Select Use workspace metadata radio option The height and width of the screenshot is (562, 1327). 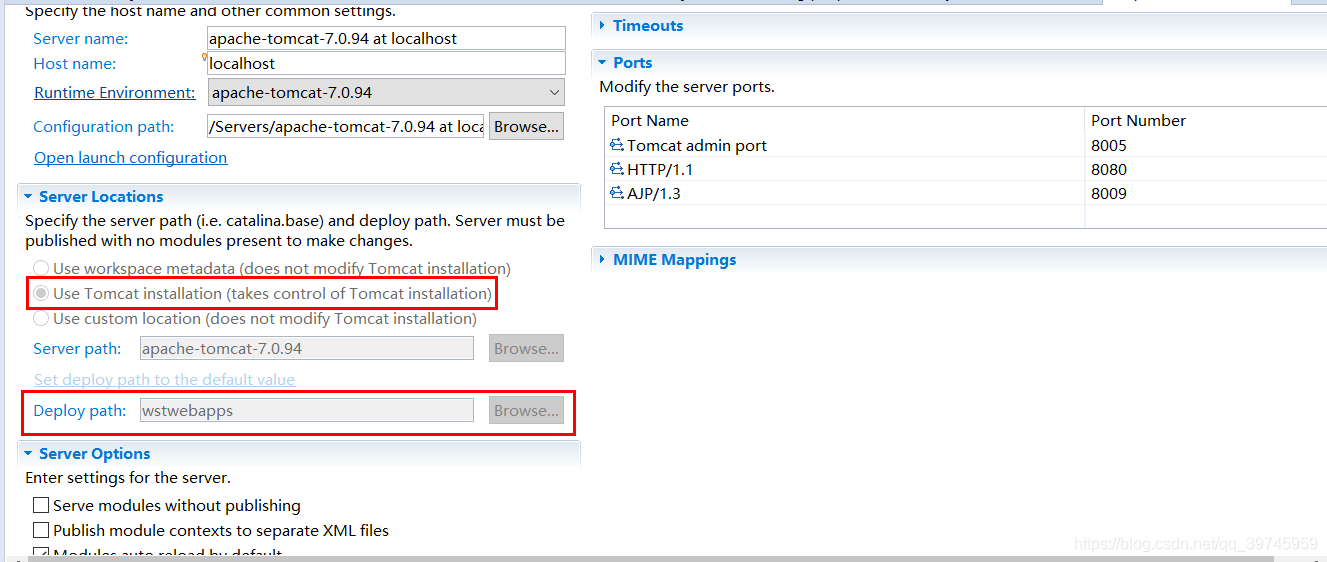[x=41, y=268]
